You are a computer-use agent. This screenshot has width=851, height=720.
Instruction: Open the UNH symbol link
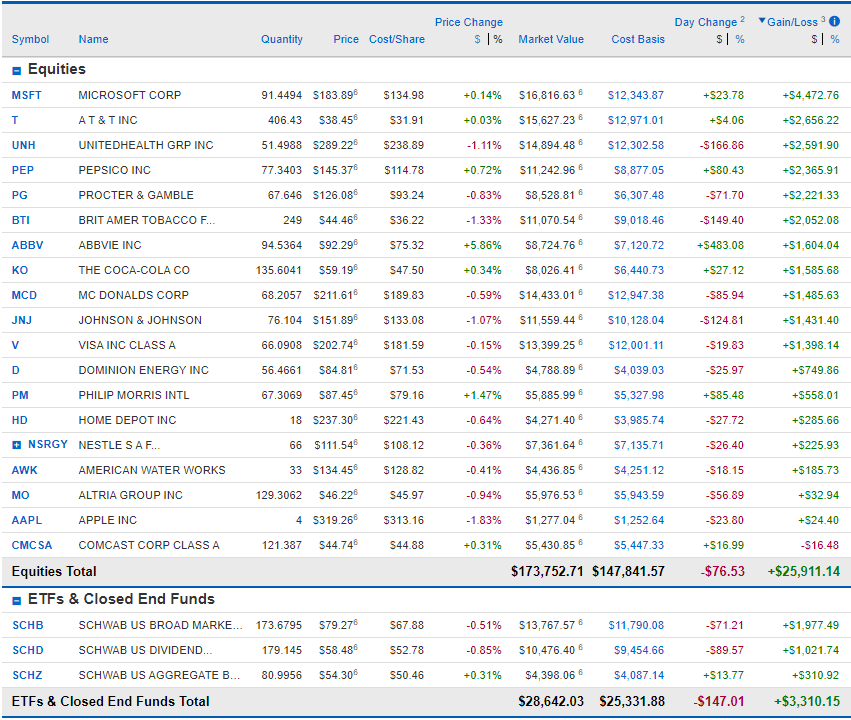pyautogui.click(x=23, y=145)
